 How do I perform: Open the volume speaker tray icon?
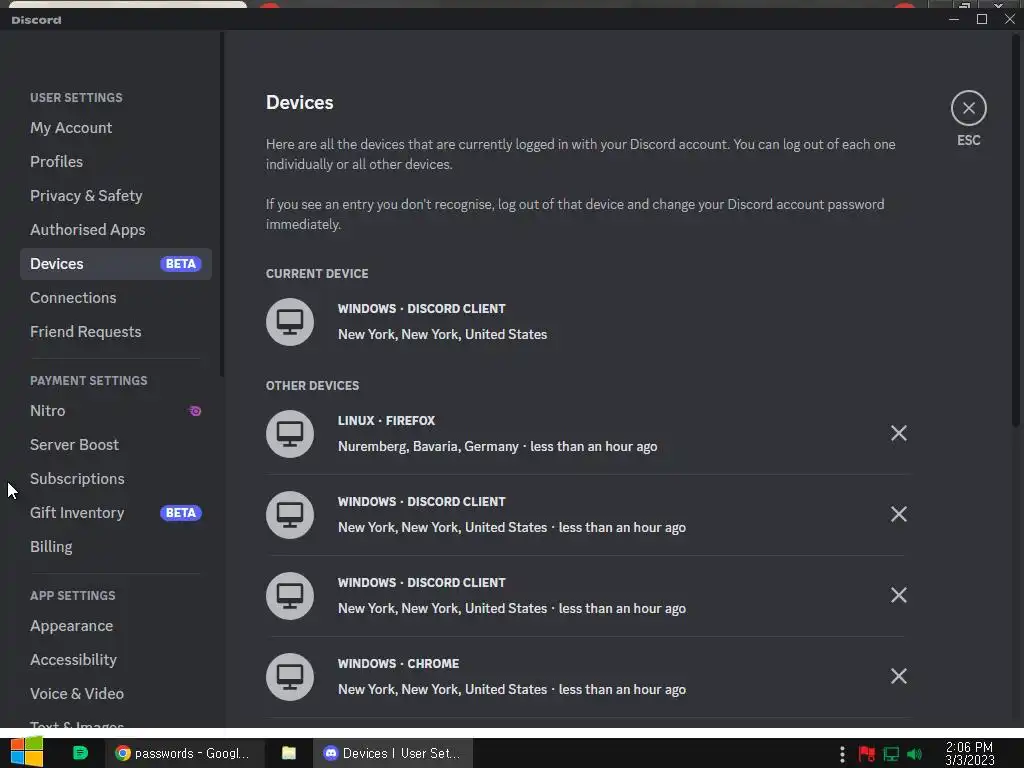pyautogui.click(x=915, y=754)
